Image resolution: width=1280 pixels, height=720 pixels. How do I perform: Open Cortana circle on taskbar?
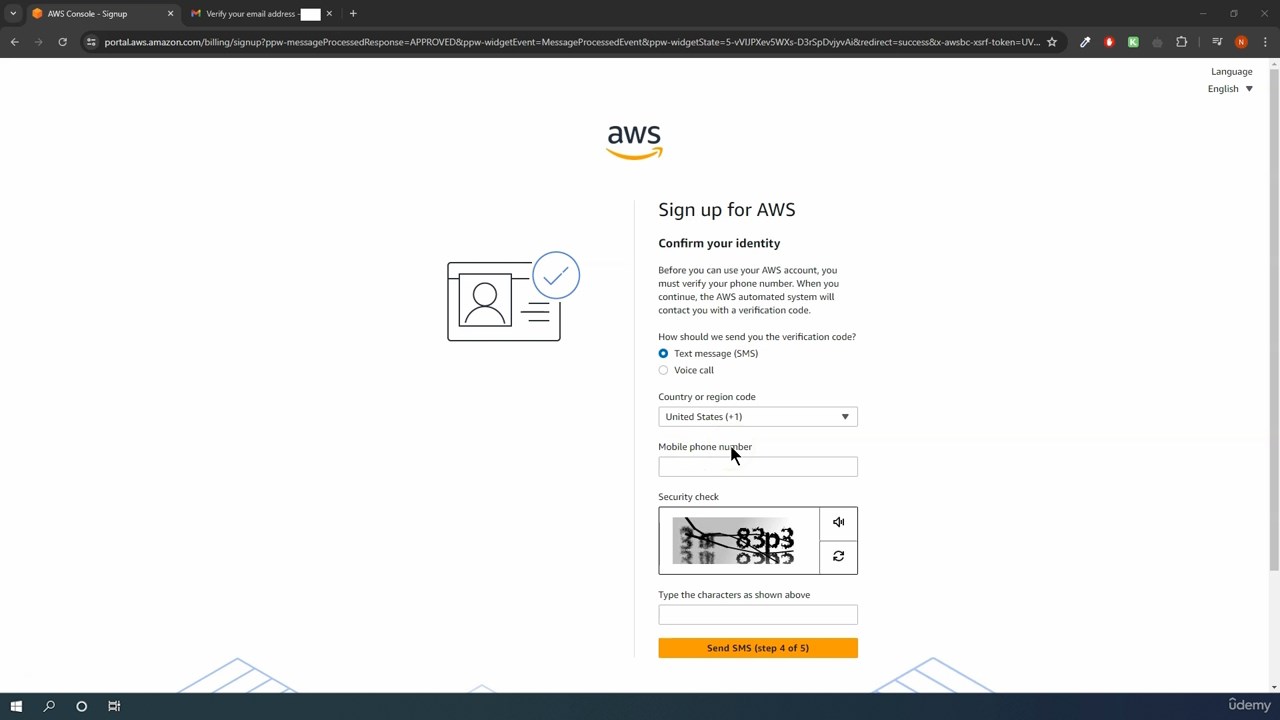82,706
